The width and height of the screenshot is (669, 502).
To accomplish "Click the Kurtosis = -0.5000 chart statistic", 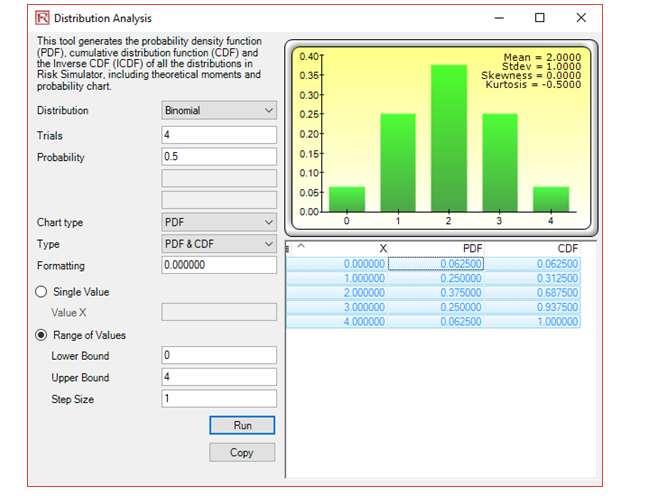I will (533, 84).
